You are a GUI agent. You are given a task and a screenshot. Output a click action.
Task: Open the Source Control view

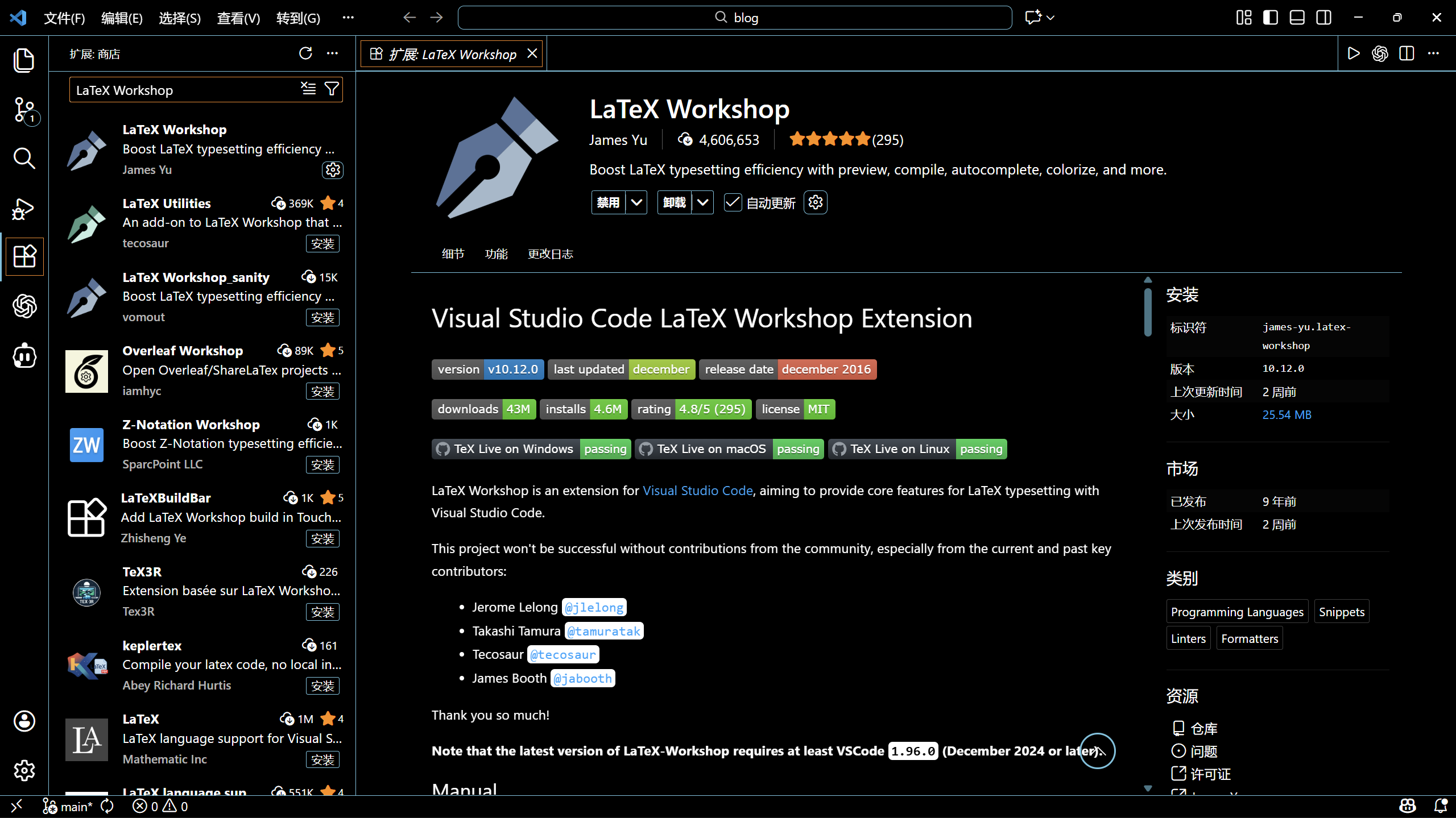click(x=24, y=110)
